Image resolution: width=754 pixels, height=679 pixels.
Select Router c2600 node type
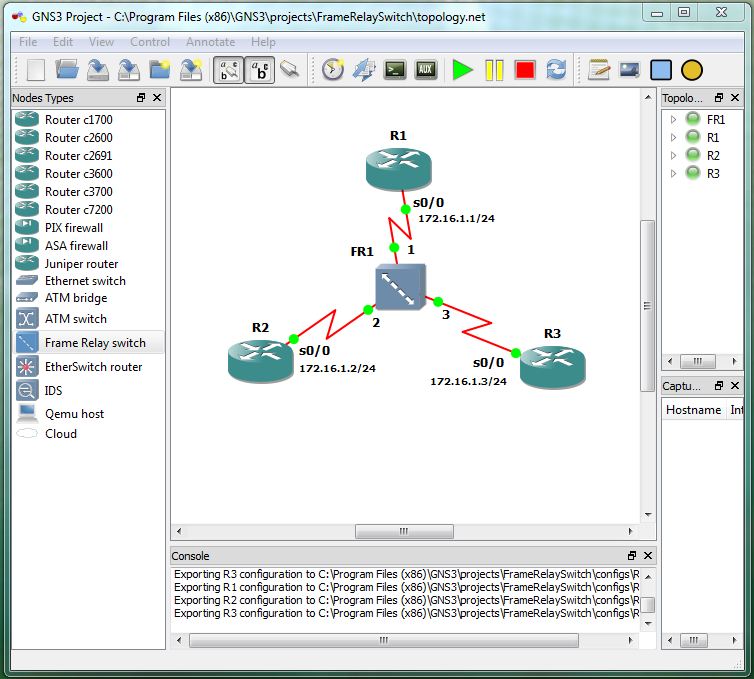pyautogui.click(x=88, y=138)
